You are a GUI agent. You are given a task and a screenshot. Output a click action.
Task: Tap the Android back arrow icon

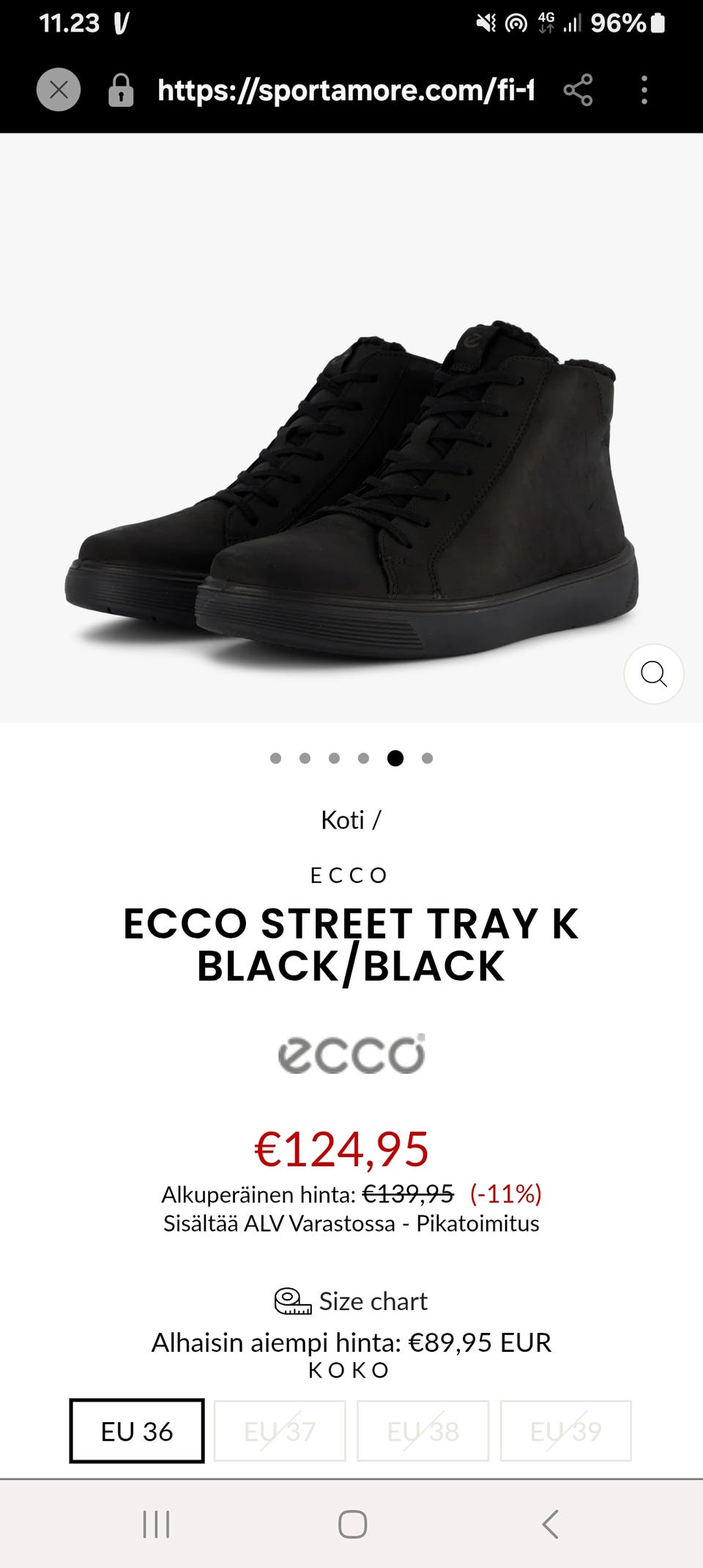pos(550,1524)
